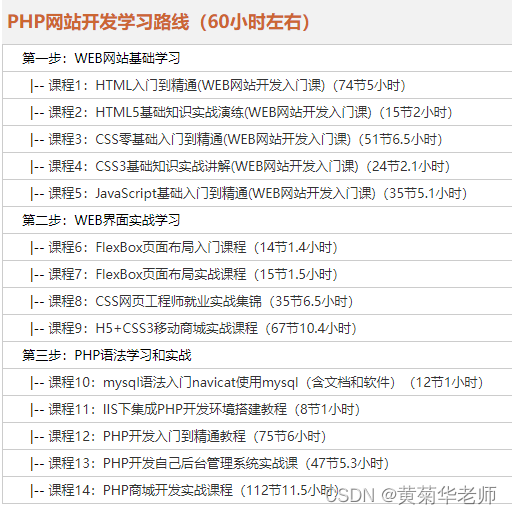This screenshot has height=515, width=512.
Task: Click 课程10 mysql语法入门navicat使用mysql row
Action: 257,382
